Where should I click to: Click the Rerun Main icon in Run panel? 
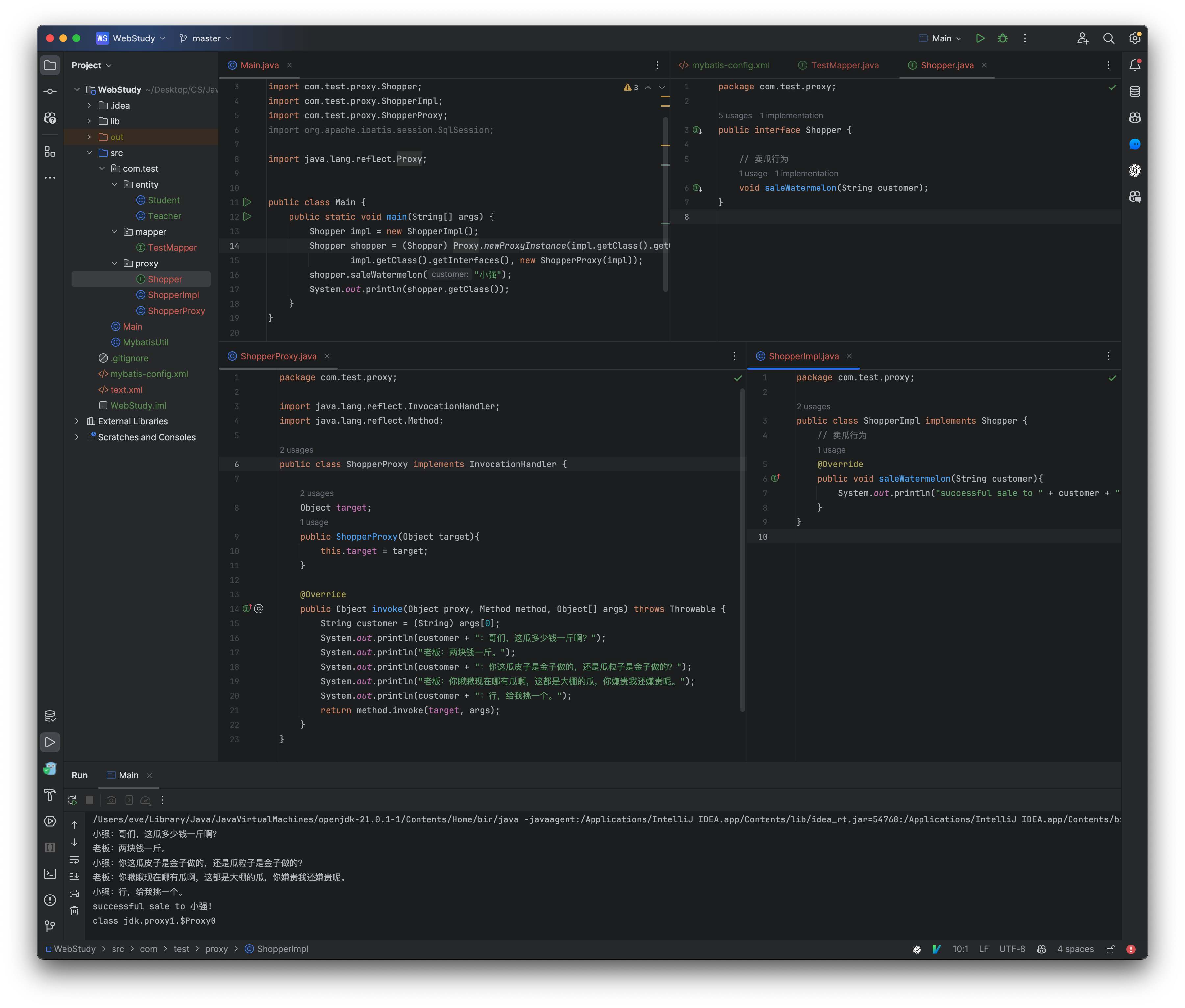pos(73,800)
